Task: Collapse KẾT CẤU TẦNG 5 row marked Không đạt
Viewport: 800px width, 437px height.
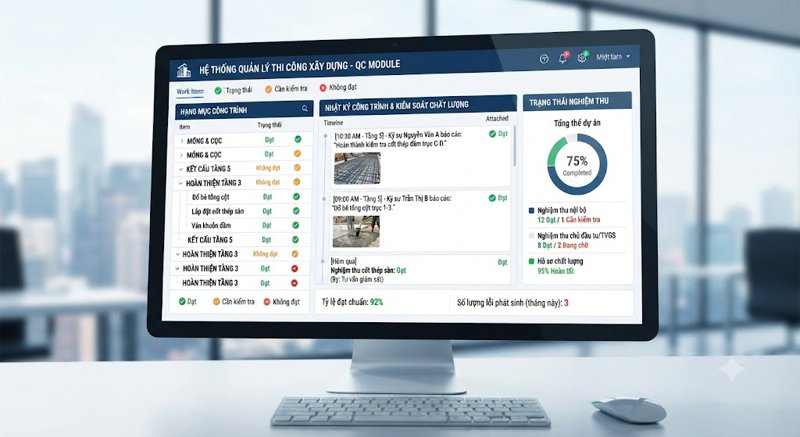Action: pos(181,169)
